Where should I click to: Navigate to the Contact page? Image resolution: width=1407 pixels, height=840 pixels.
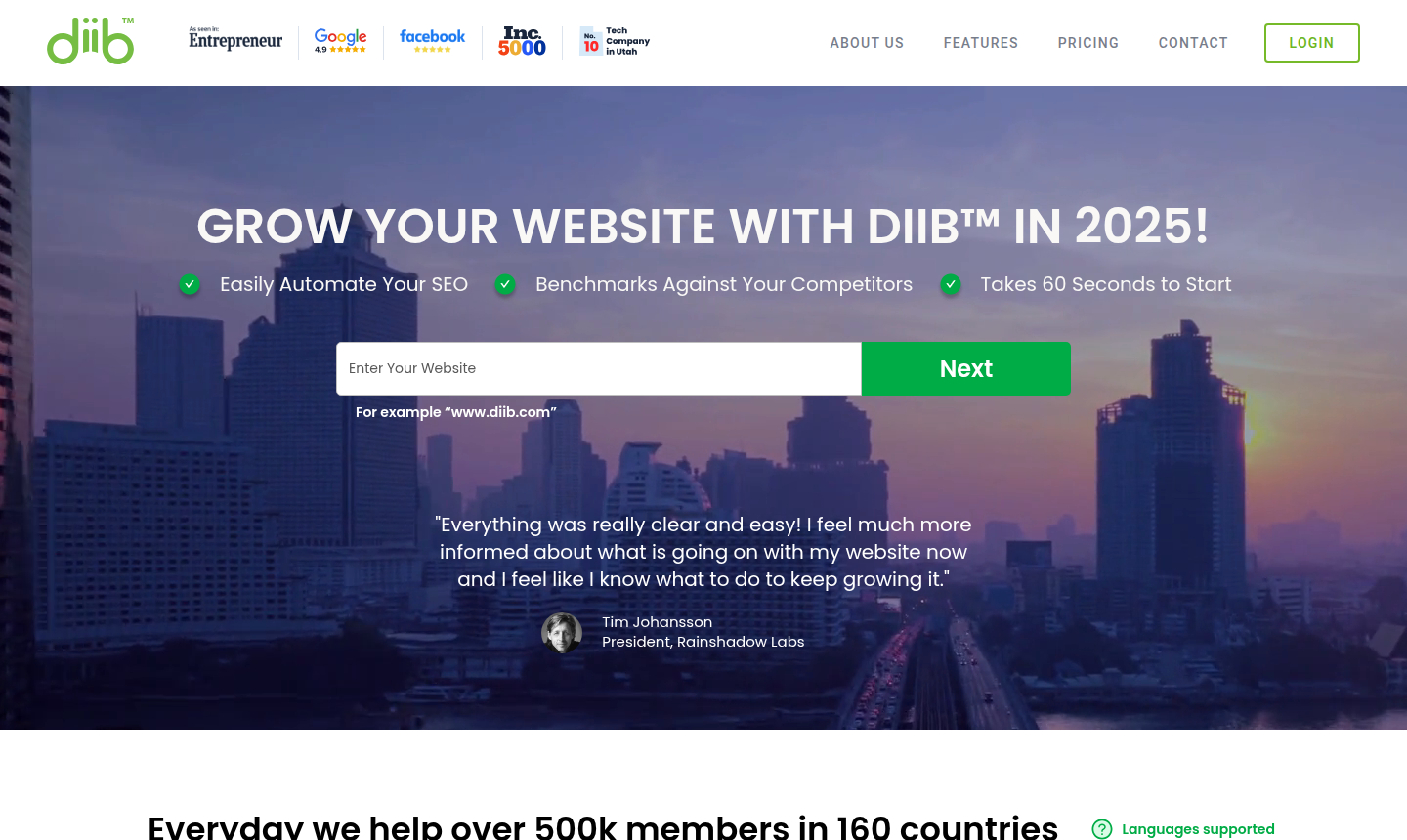point(1193,43)
